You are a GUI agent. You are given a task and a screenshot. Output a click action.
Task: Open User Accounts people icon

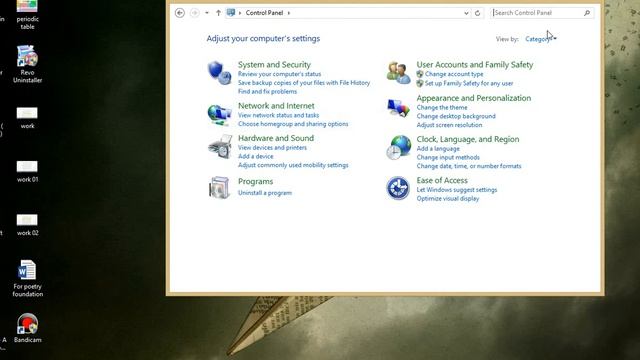[398, 73]
